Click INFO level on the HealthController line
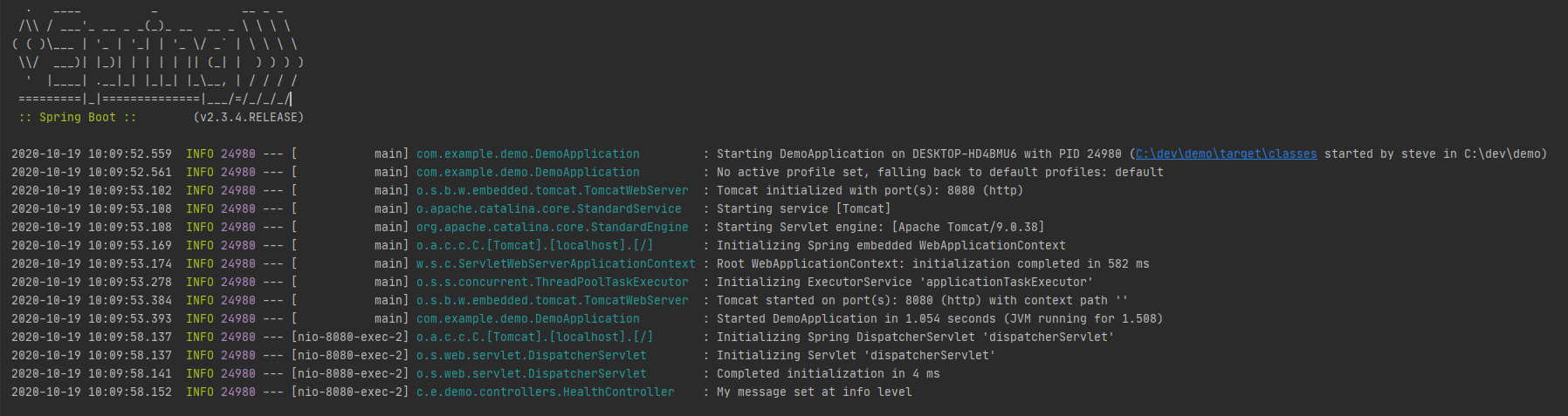The width and height of the screenshot is (1568, 416). point(200,392)
